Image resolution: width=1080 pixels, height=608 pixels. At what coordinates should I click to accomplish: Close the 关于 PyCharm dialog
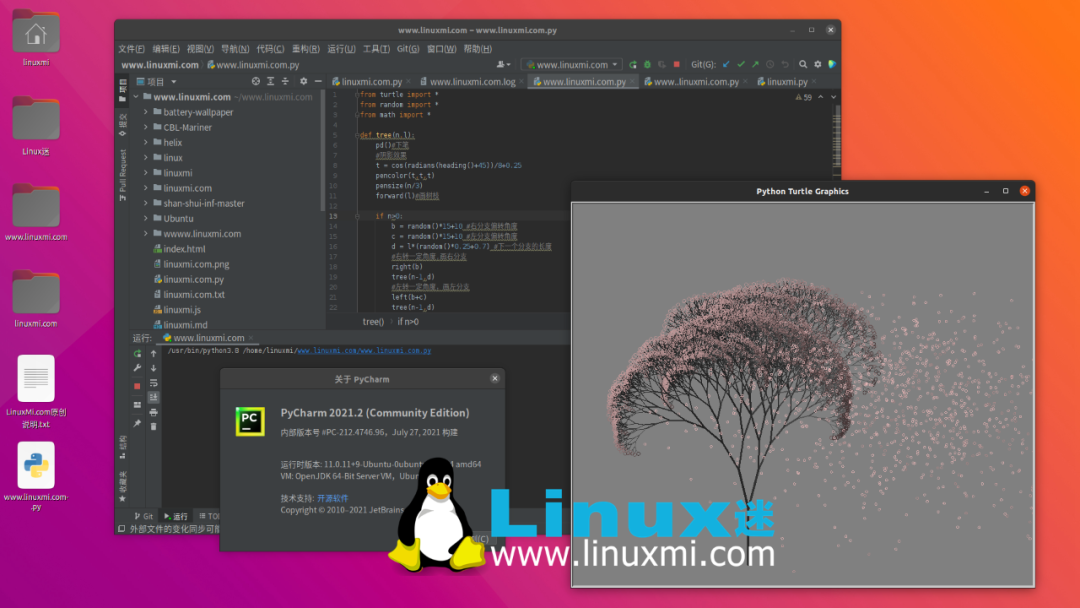pyautogui.click(x=495, y=379)
